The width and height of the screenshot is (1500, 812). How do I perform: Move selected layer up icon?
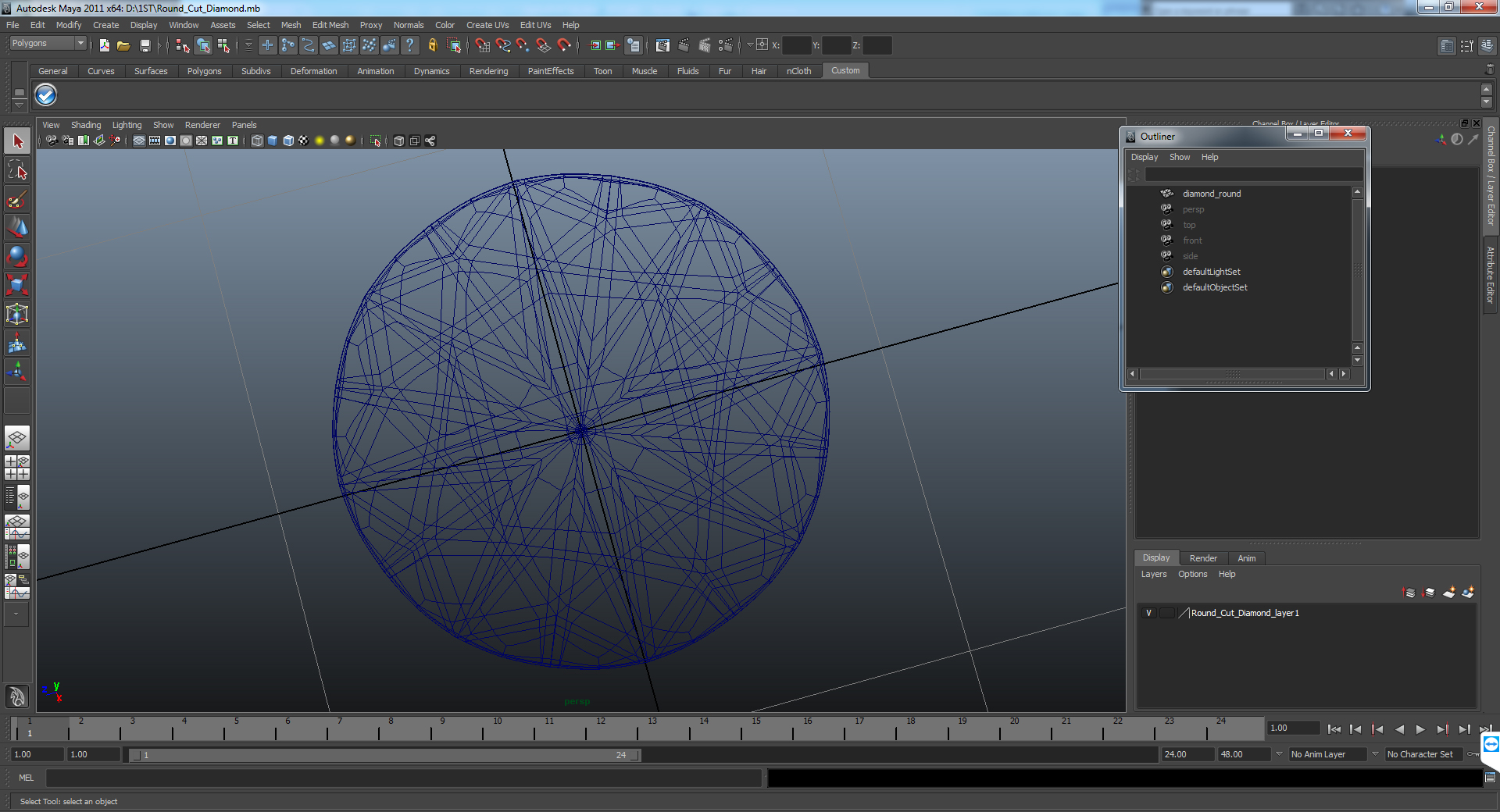coord(1409,593)
